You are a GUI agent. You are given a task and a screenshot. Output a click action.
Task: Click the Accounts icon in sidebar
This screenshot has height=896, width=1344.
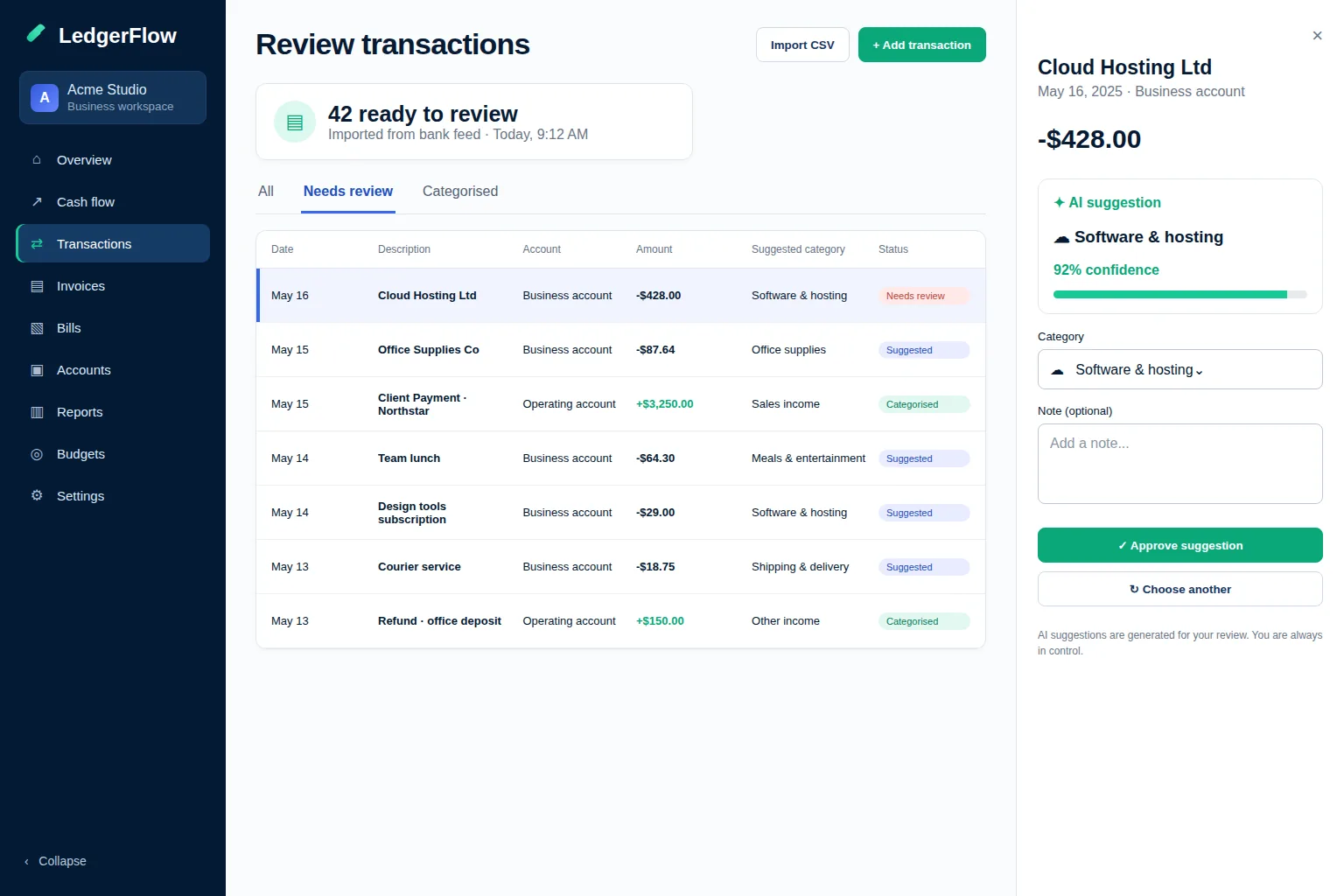click(x=37, y=370)
